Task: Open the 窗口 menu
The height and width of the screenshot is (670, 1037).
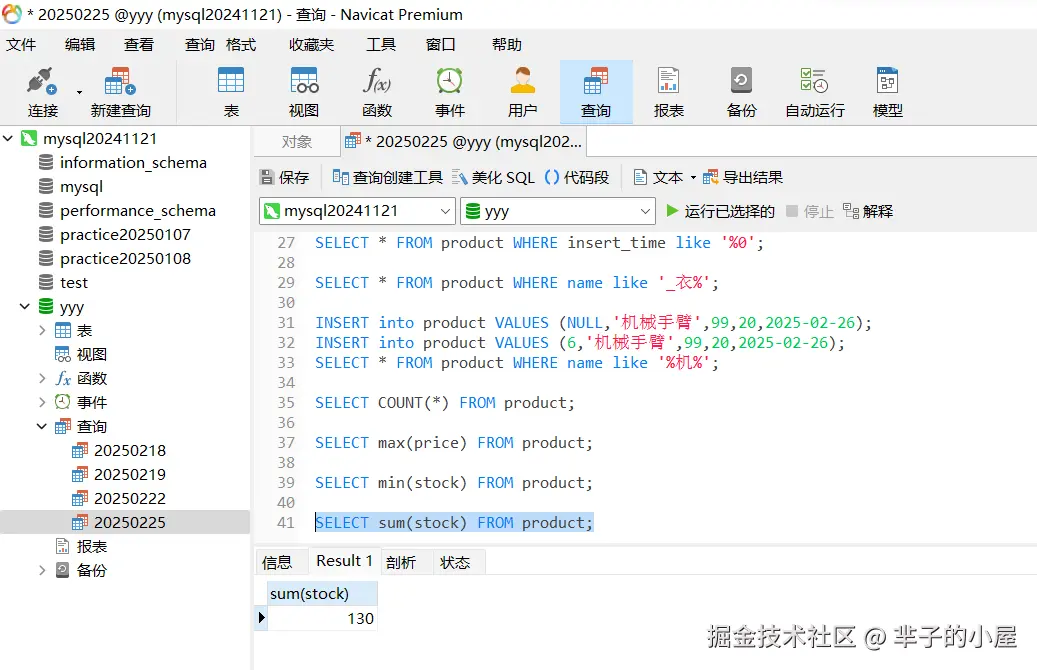Action: [x=440, y=44]
